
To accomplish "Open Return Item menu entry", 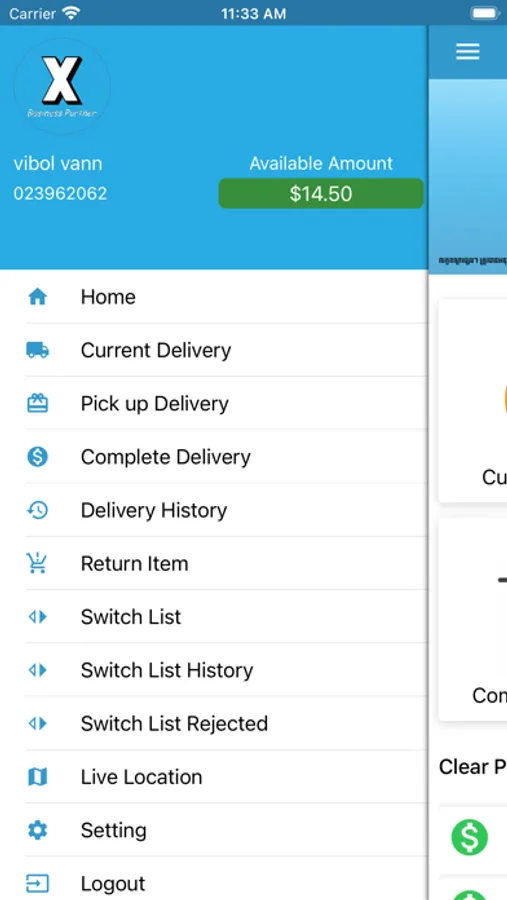I will point(134,564).
